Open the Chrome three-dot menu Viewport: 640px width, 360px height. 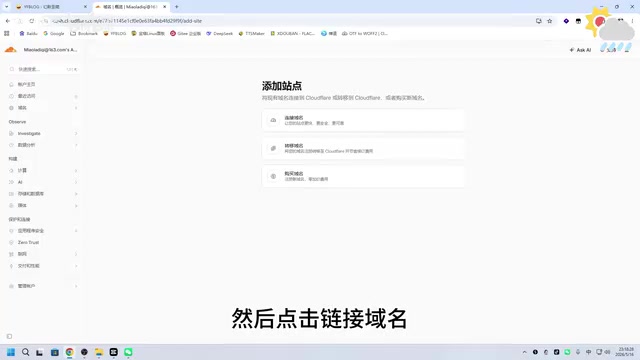tap(633, 21)
